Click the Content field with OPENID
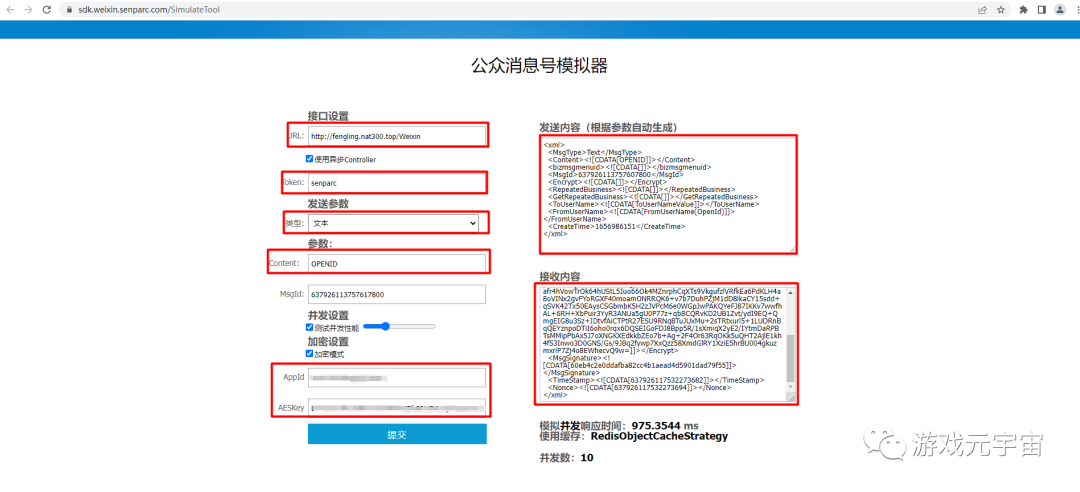1080x492 pixels. tap(397, 263)
